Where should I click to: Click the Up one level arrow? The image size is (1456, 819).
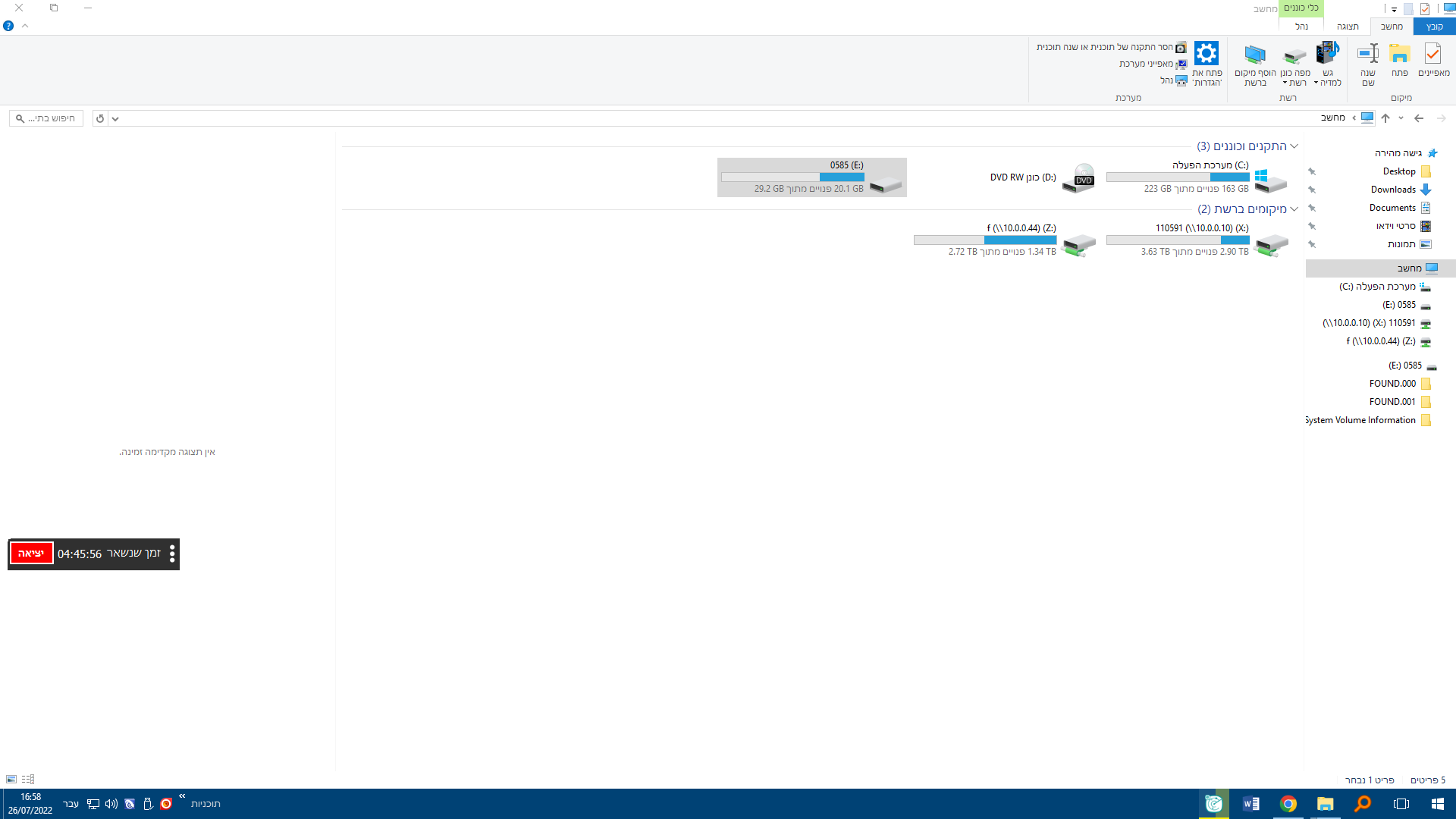1385,118
